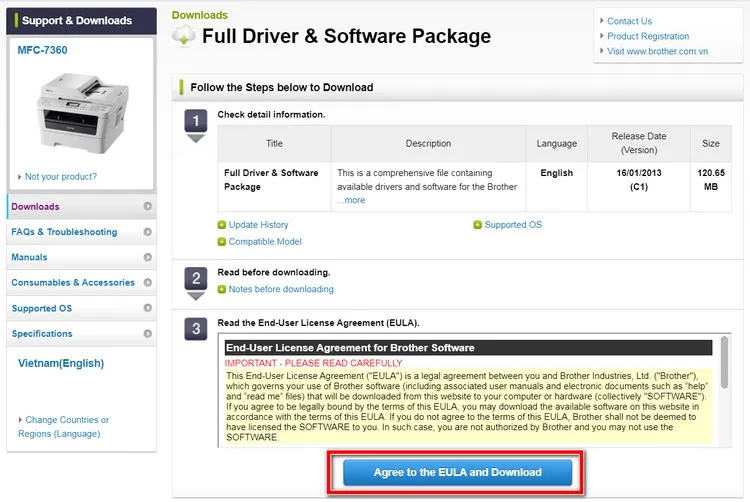Viewport: 750px width, 502px height.
Task: Click the arrow icon beside Manuals
Action: coord(148,258)
